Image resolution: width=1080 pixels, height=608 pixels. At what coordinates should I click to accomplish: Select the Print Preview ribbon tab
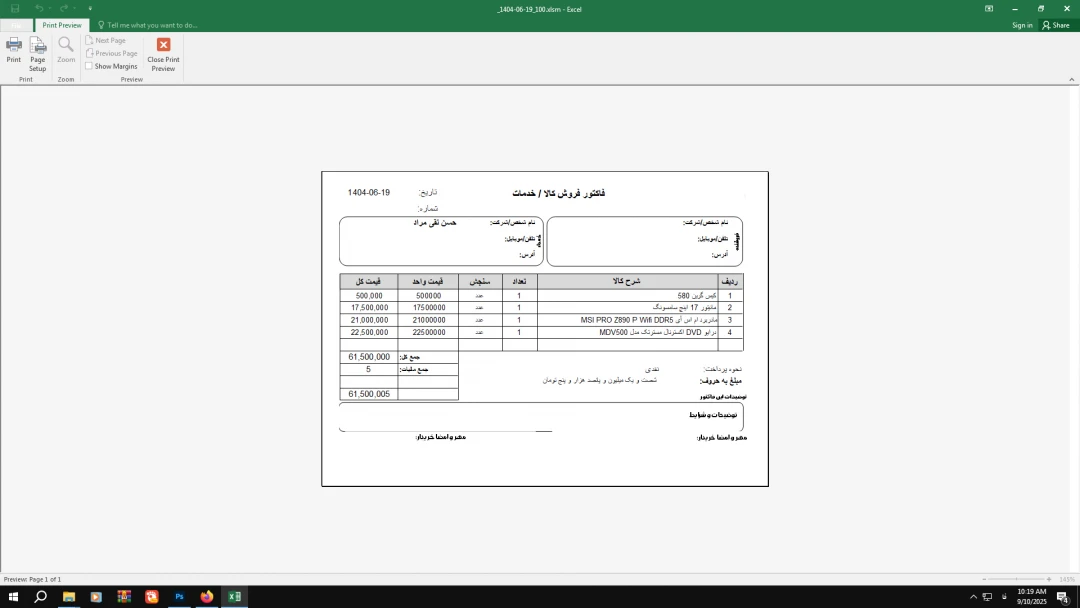click(62, 25)
